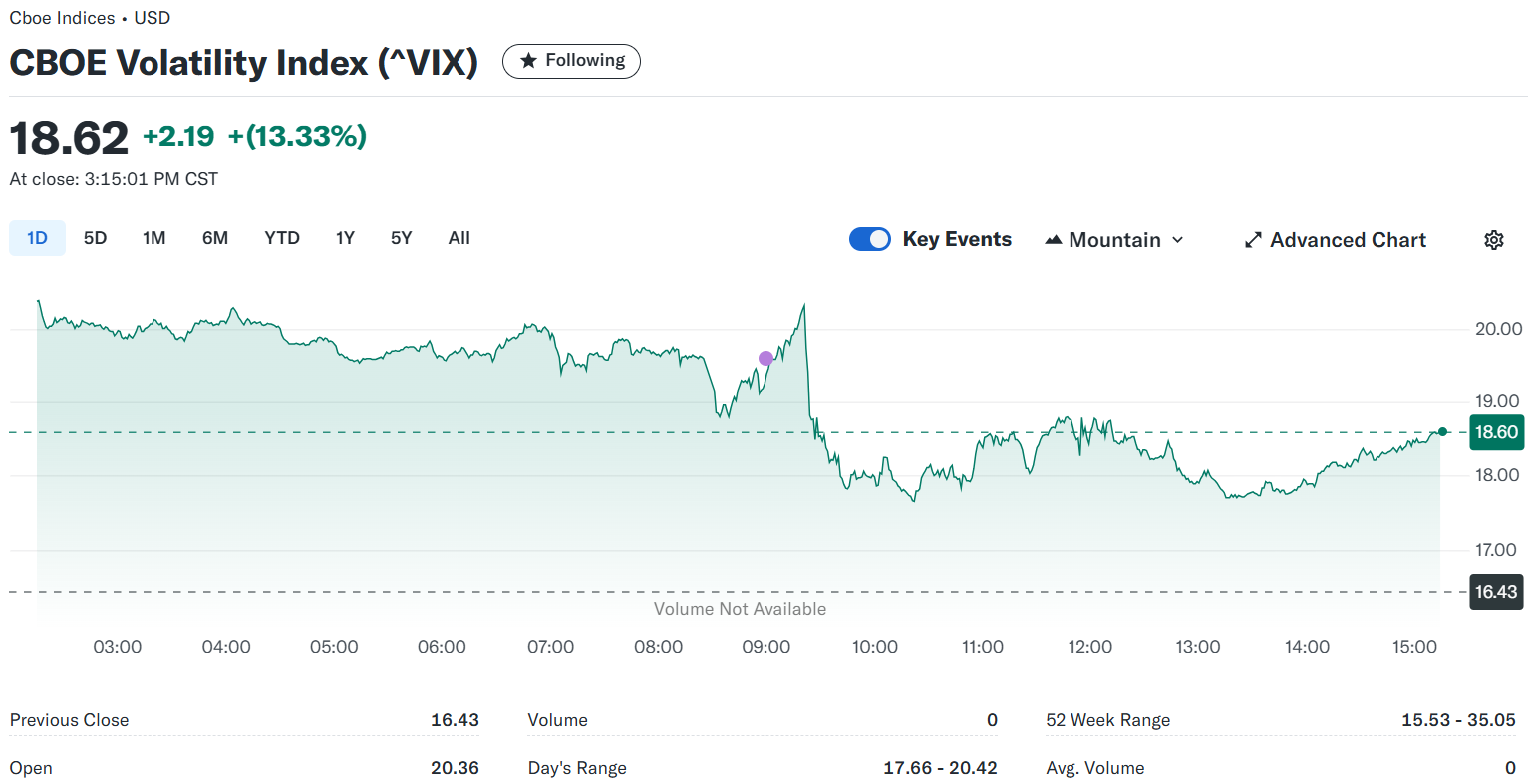The width and height of the screenshot is (1530, 784).
Task: Click the +2.19 price change value
Action: click(x=178, y=136)
